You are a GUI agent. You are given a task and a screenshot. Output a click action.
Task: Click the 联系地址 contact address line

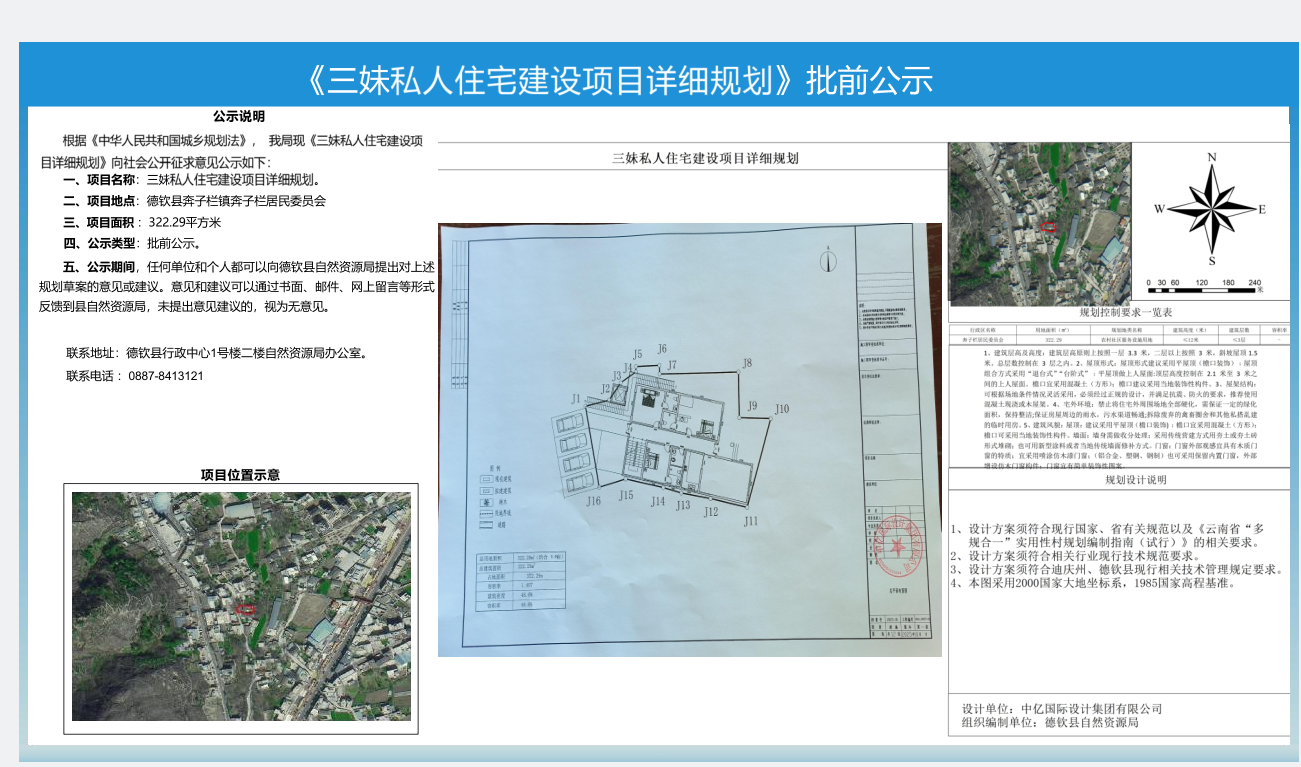pos(215,353)
